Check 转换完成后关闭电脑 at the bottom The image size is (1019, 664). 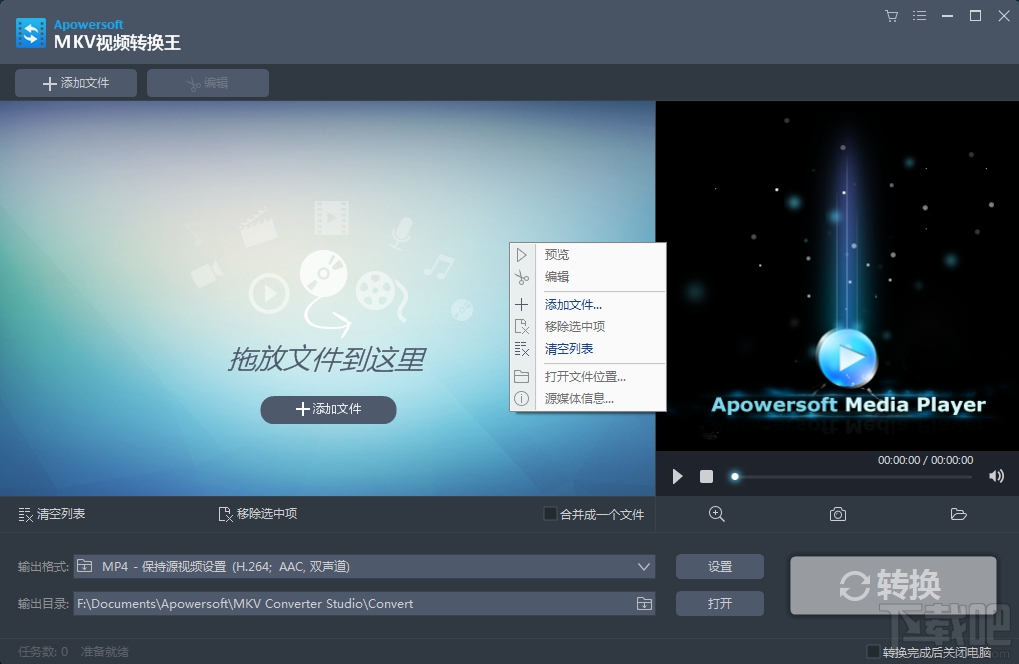click(x=874, y=651)
